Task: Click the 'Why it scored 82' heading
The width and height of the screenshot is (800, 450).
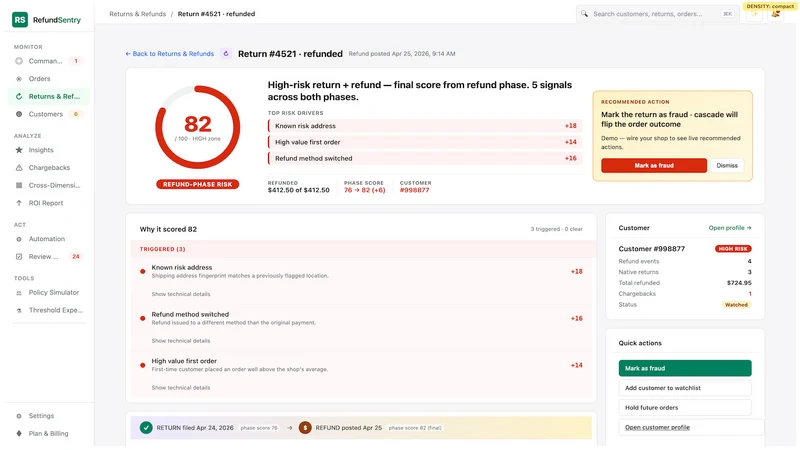Action: (x=168, y=229)
